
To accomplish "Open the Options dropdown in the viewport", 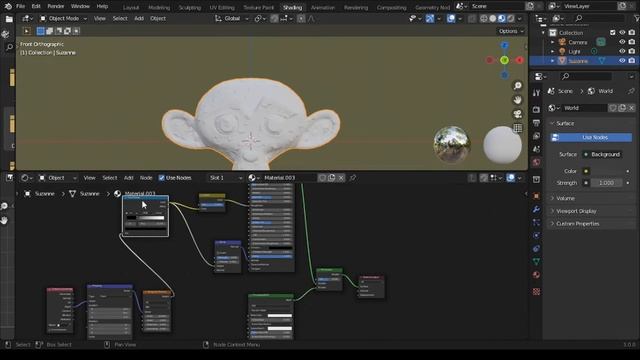I will (x=511, y=31).
